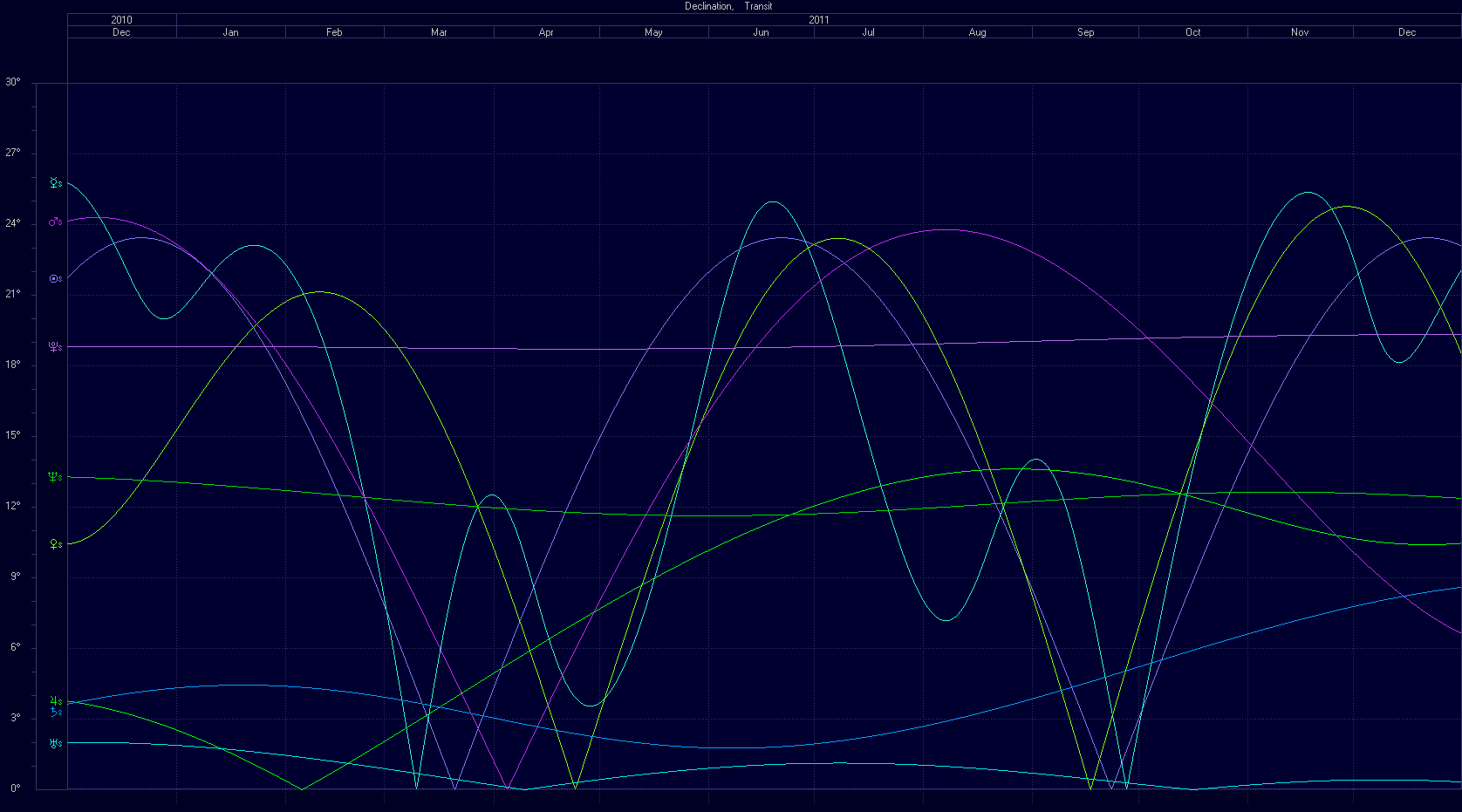Click the 15° declination axis label
Screen dimensions: 1462x812
click(x=13, y=436)
